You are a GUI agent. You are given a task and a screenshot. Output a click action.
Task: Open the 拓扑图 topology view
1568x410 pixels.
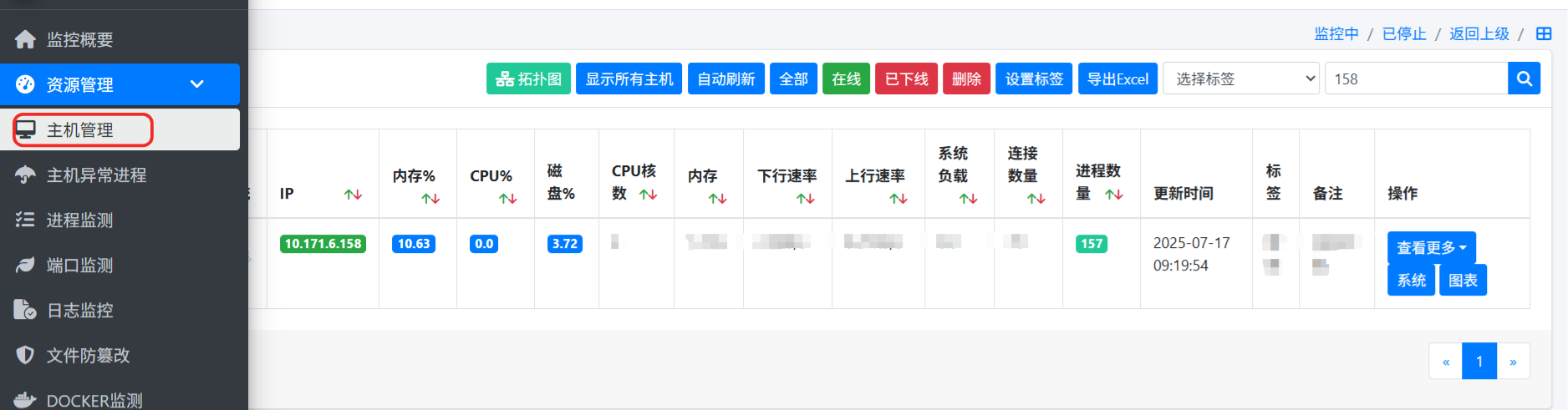click(x=528, y=78)
